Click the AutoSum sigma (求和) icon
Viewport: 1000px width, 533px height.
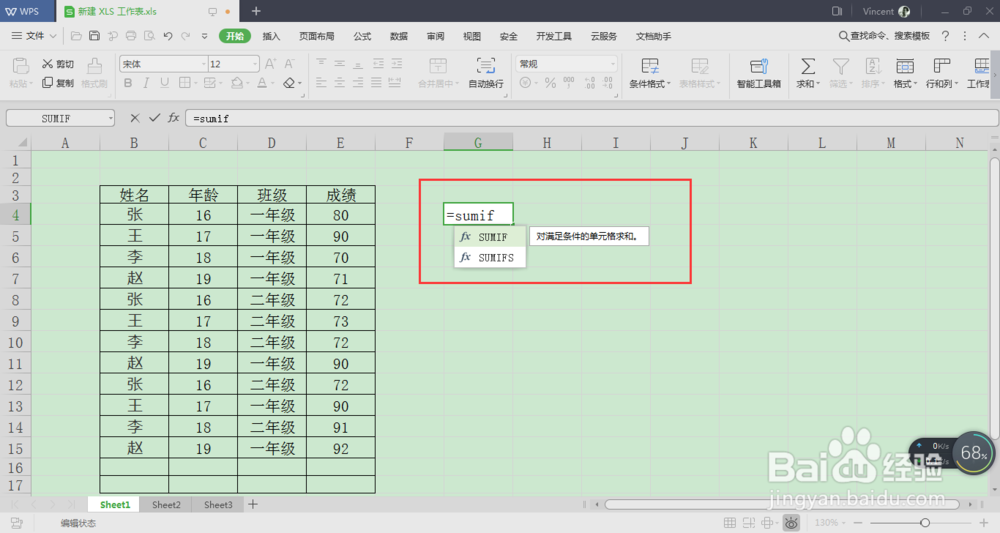click(807, 66)
